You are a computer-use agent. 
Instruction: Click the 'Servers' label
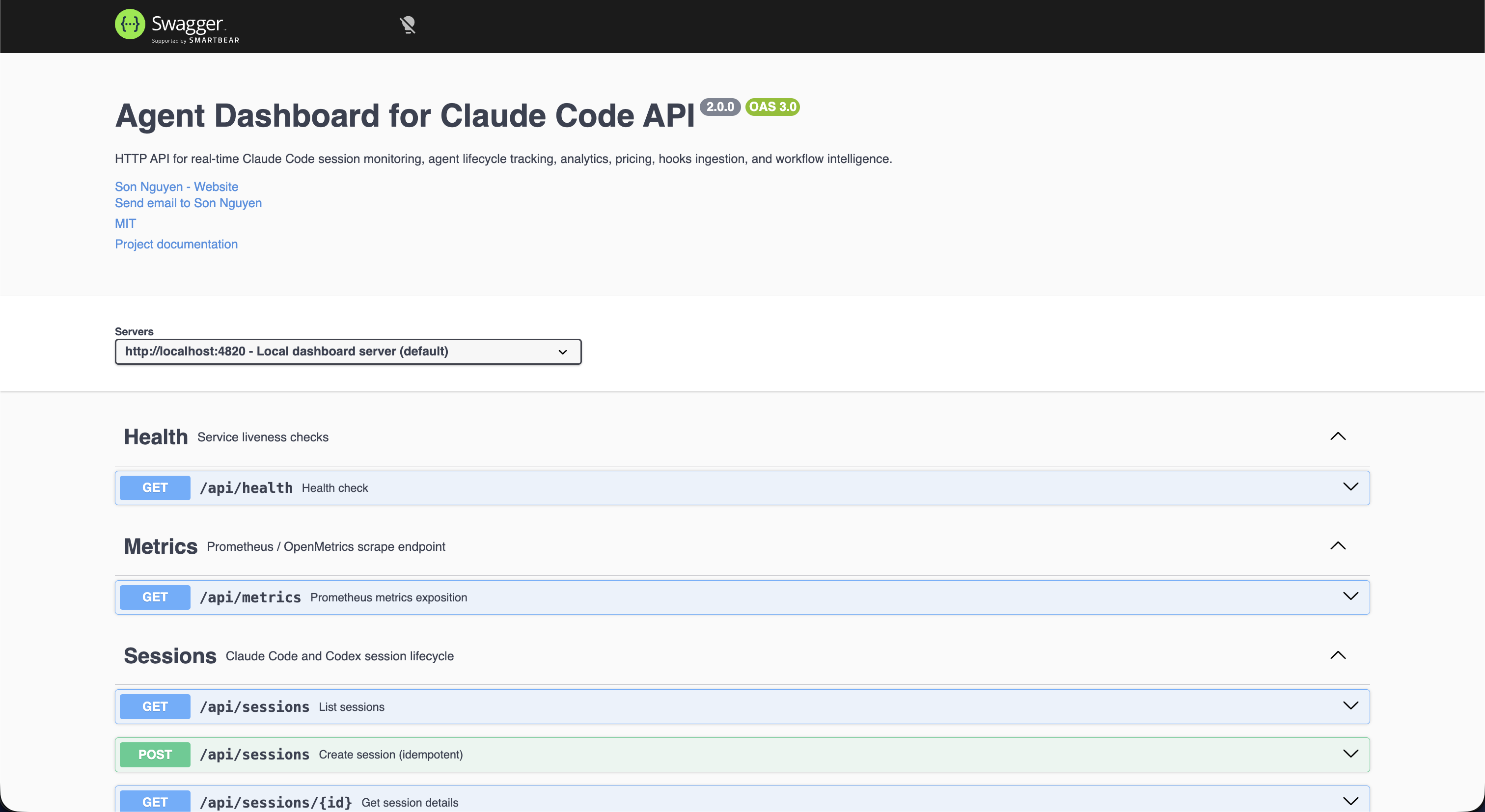[135, 331]
